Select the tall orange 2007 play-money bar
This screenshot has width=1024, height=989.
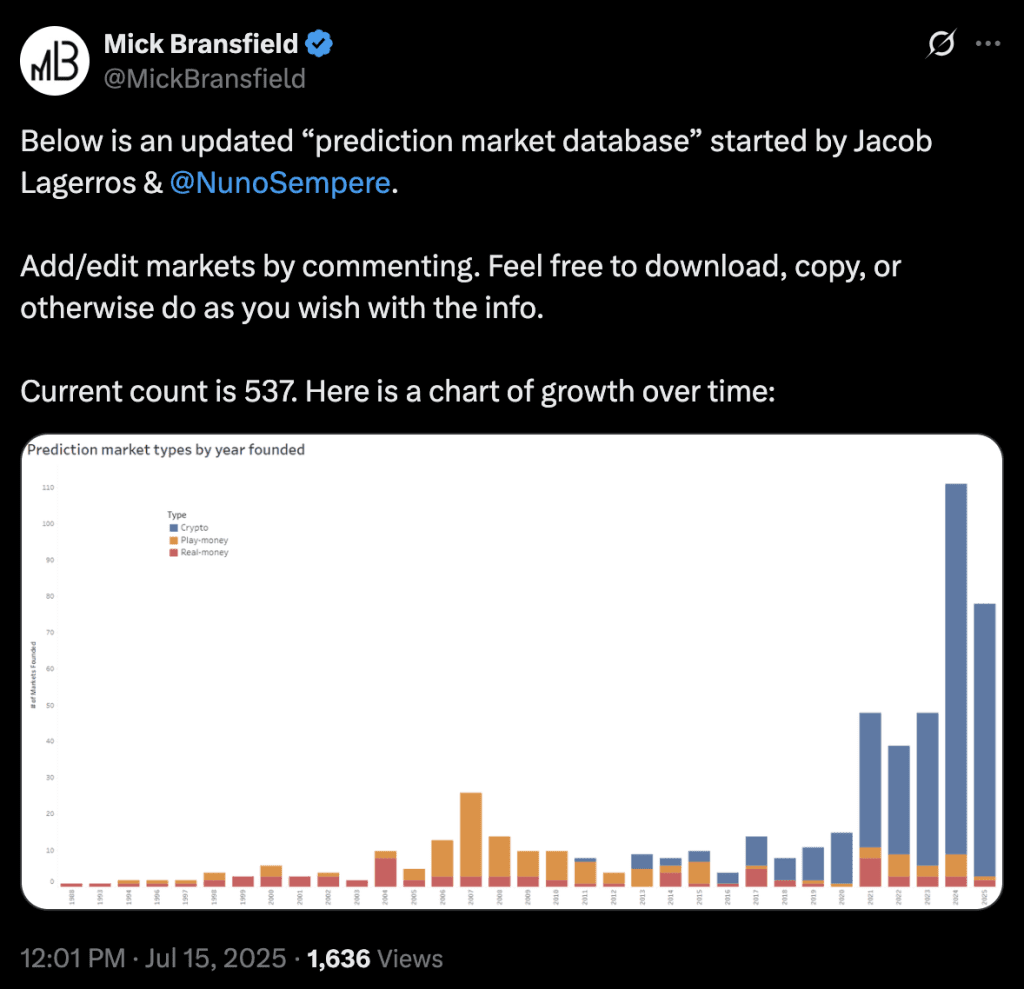[x=471, y=835]
